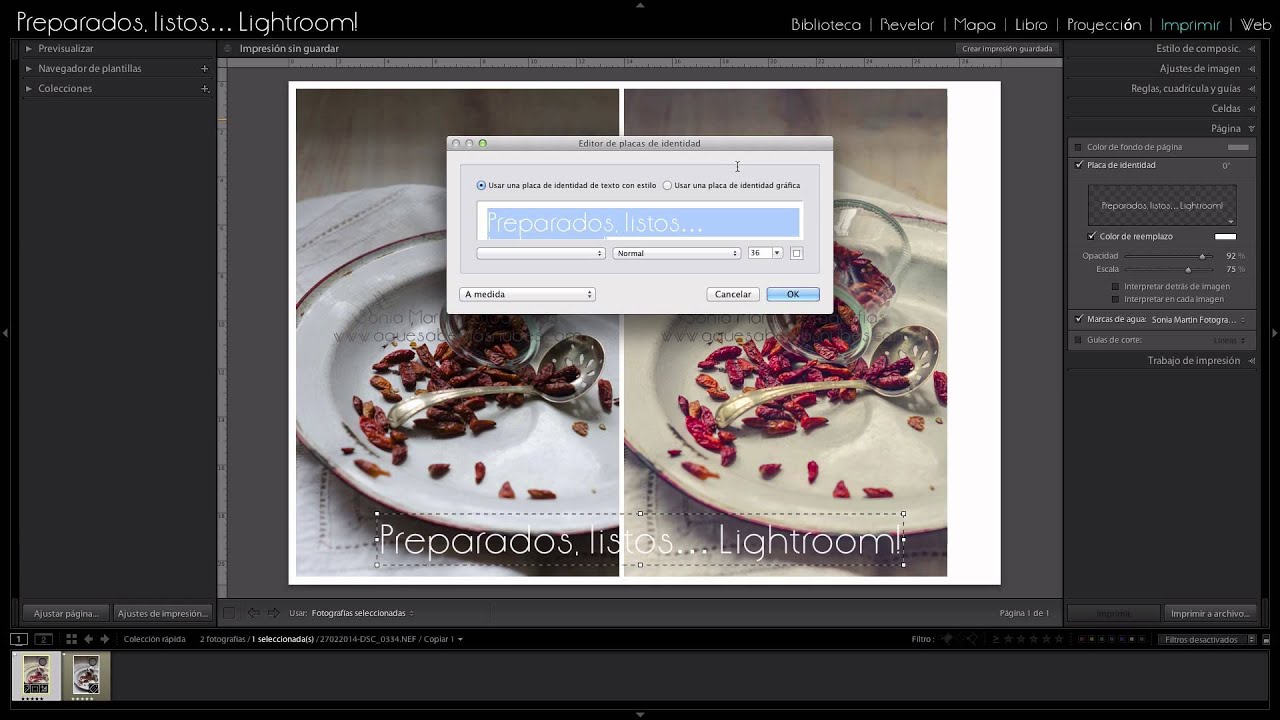Switch to Web module
1280x720 pixels.
click(1256, 25)
